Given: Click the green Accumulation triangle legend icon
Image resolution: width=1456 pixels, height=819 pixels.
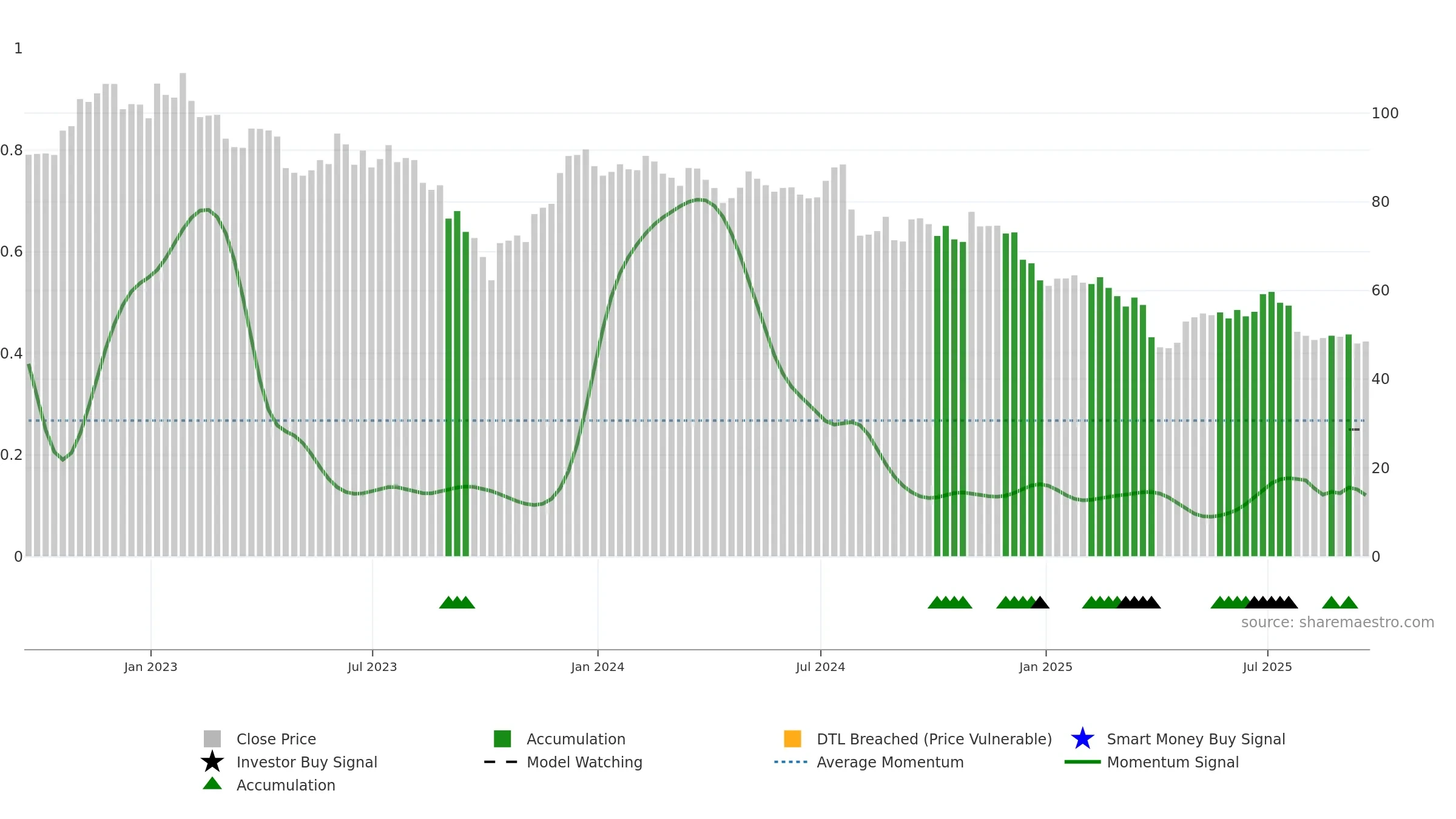Looking at the screenshot, I should pyautogui.click(x=212, y=784).
